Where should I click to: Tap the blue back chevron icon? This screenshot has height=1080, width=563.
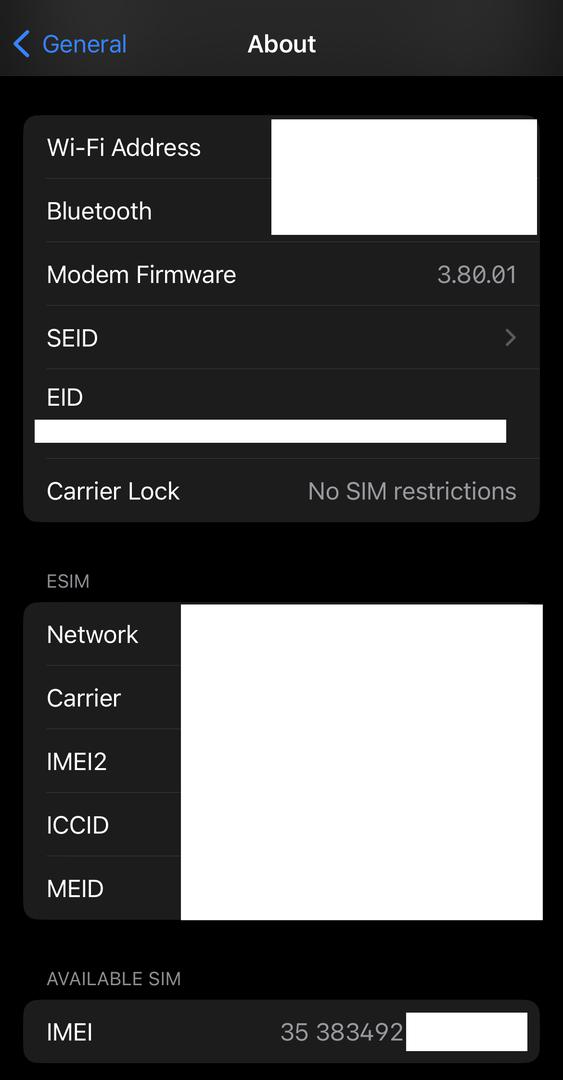coord(22,44)
